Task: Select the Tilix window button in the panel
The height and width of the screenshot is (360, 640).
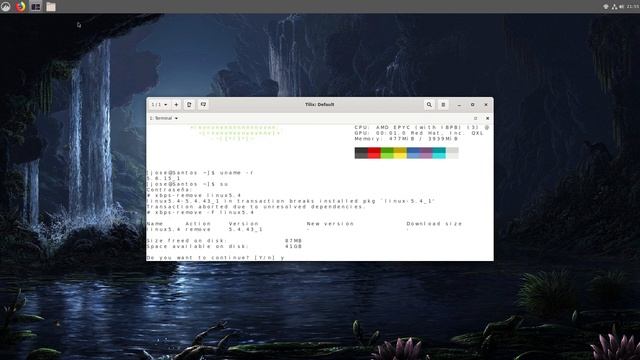Action: 36,6
